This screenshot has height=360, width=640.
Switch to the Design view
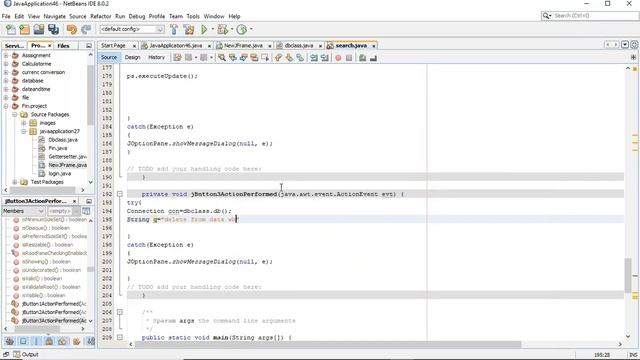[132, 58]
